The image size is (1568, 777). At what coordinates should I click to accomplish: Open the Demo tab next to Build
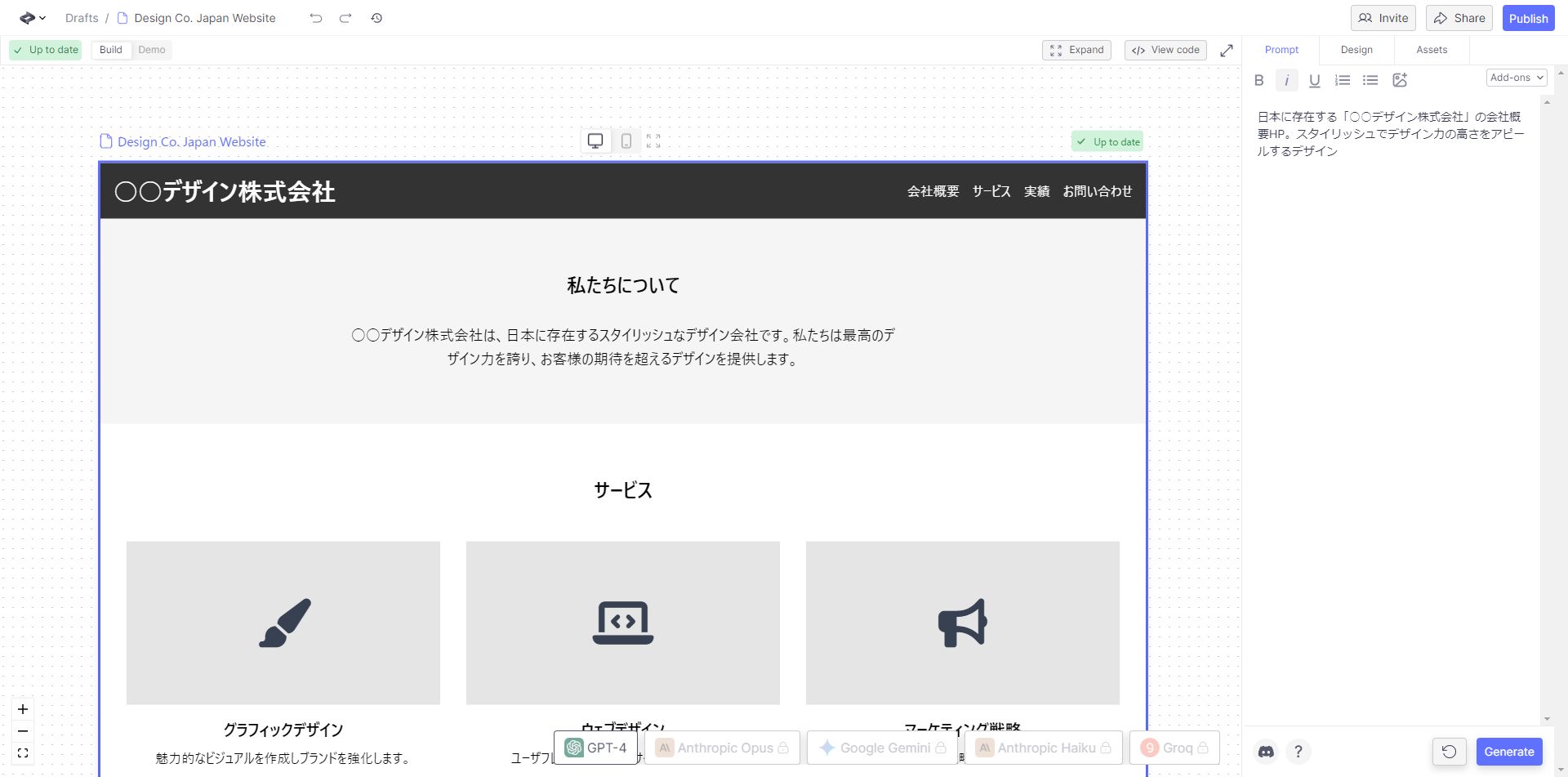click(151, 50)
